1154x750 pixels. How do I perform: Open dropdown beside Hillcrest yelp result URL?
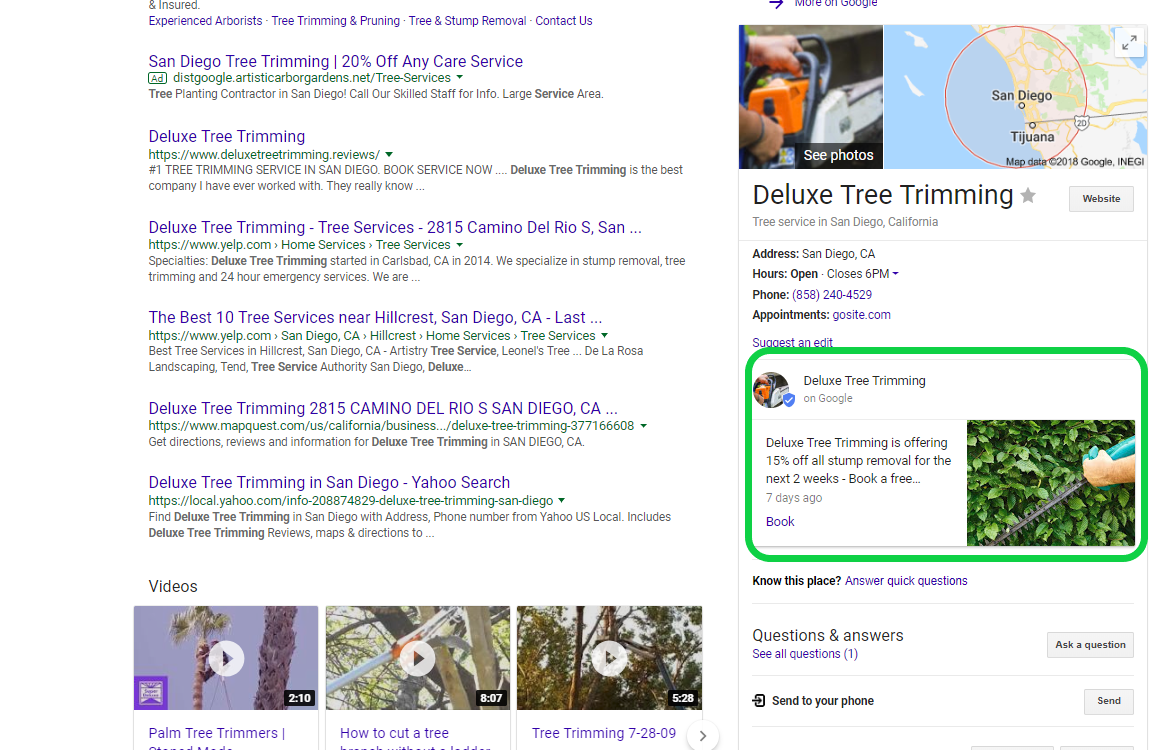[605, 336]
